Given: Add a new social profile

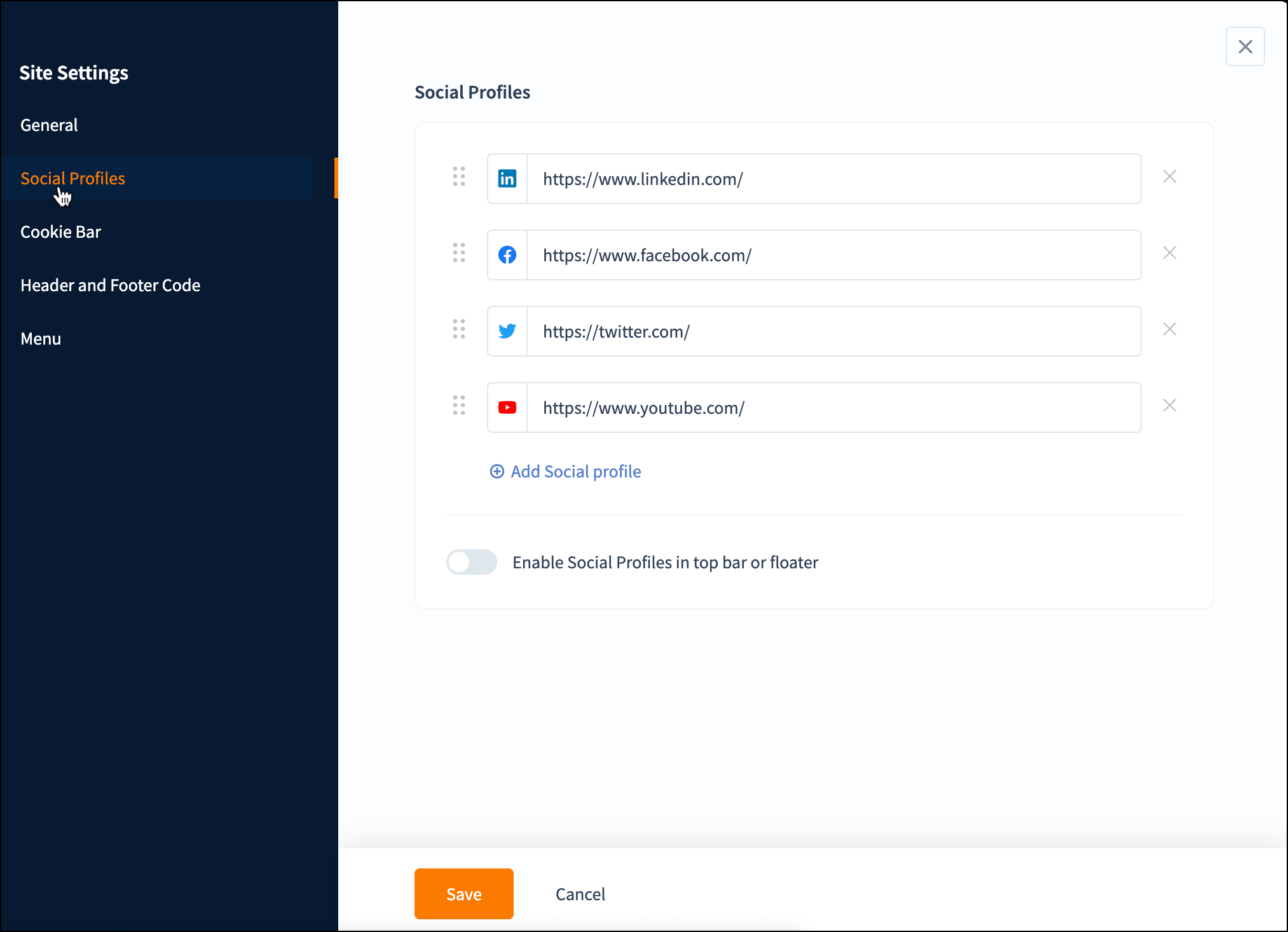Looking at the screenshot, I should pyautogui.click(x=566, y=472).
